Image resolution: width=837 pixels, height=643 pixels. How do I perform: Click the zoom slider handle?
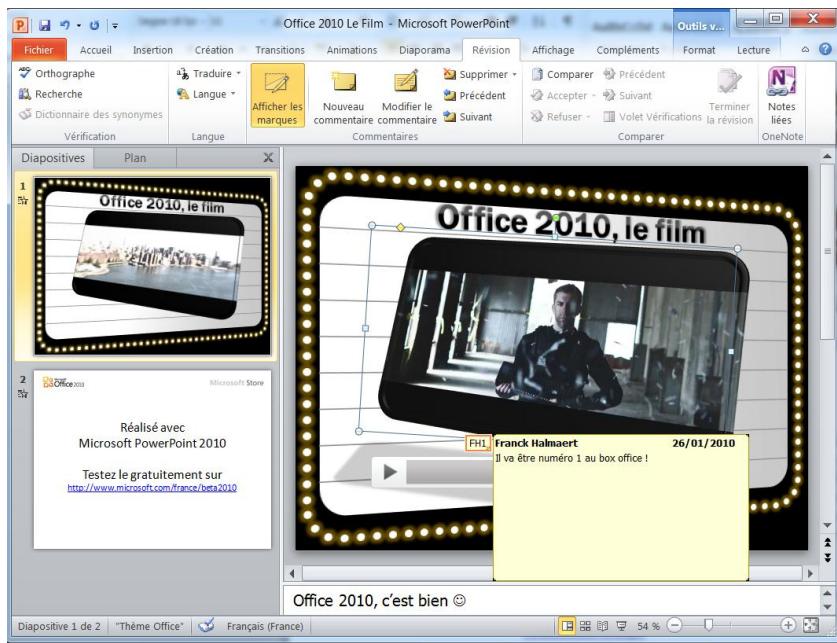pyautogui.click(x=708, y=625)
